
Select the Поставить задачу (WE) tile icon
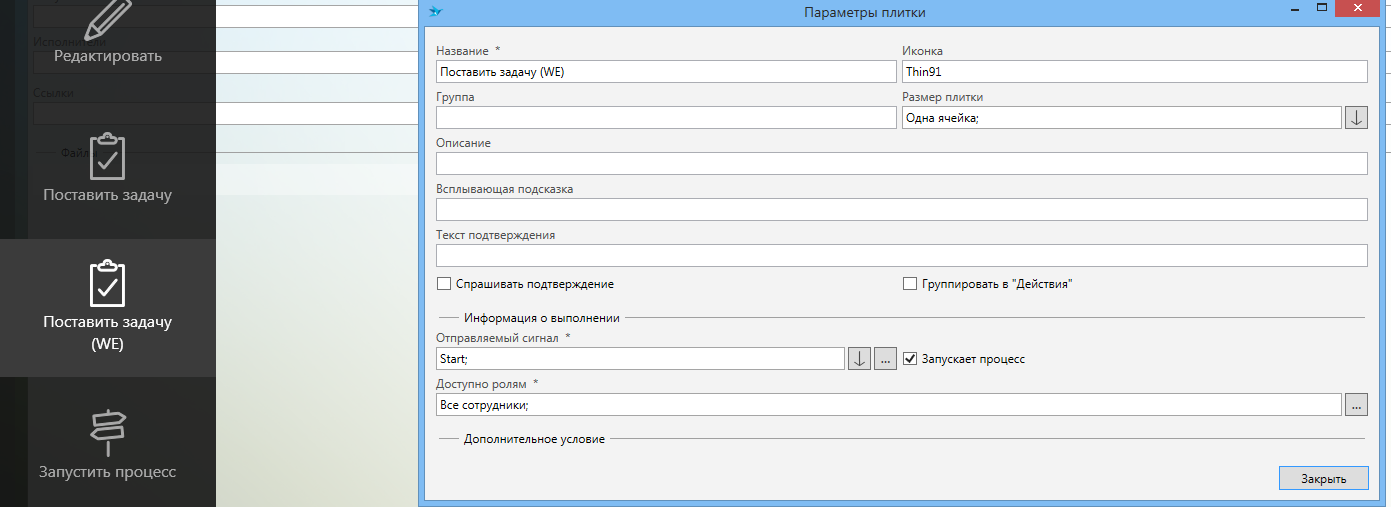(x=107, y=284)
